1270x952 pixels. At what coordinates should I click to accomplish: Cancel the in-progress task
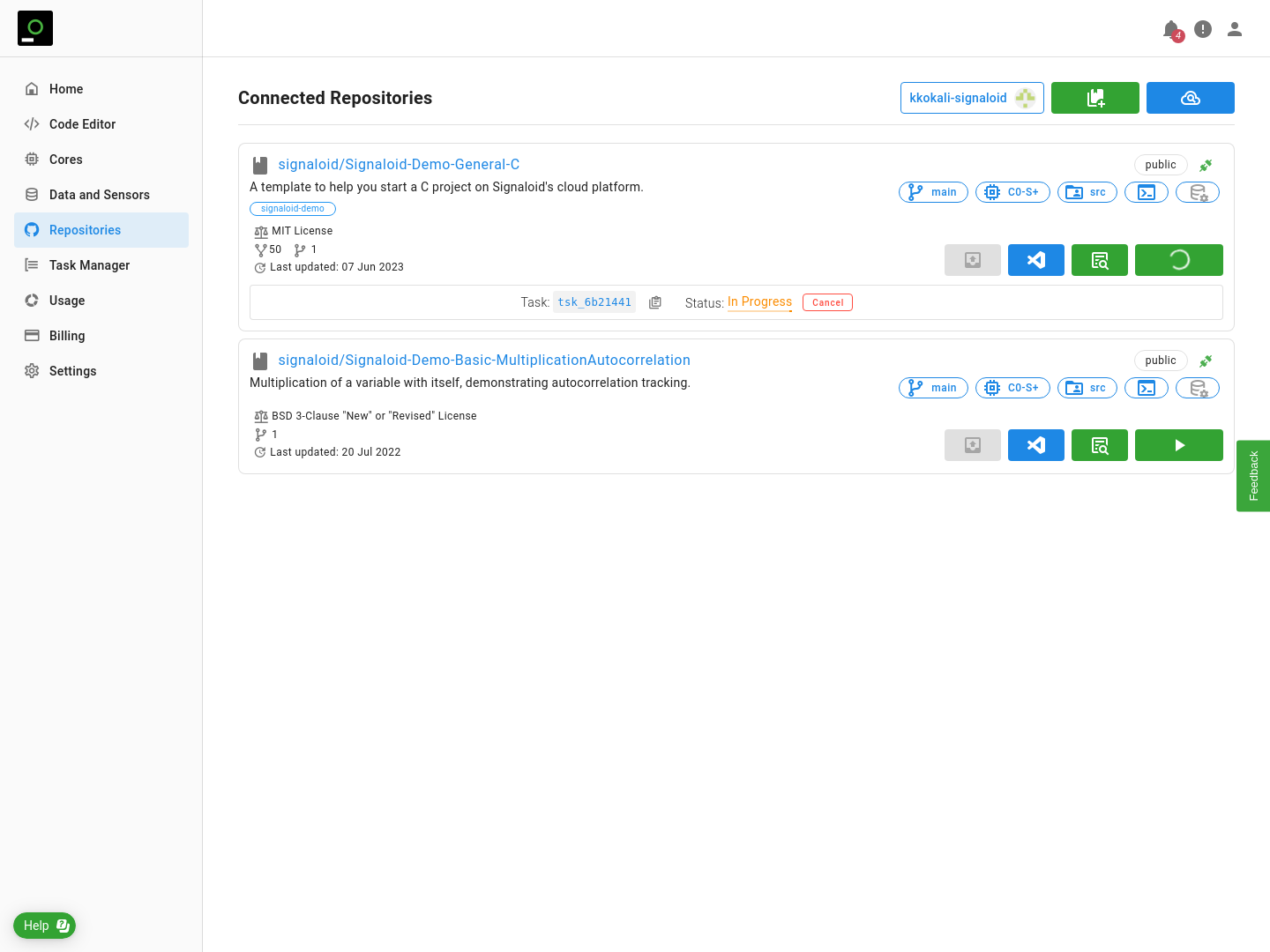point(827,302)
